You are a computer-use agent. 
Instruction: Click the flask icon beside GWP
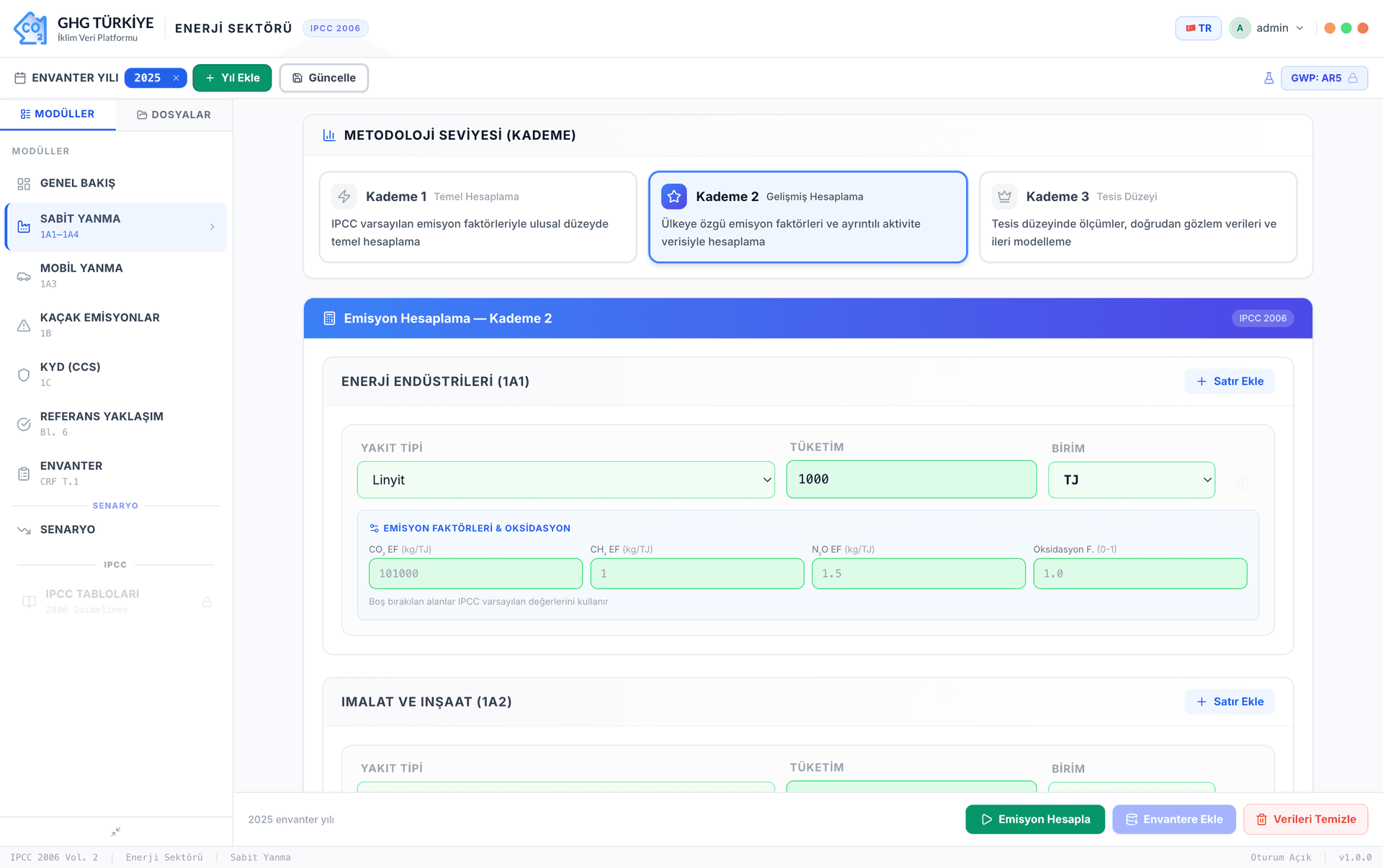[x=1269, y=78]
